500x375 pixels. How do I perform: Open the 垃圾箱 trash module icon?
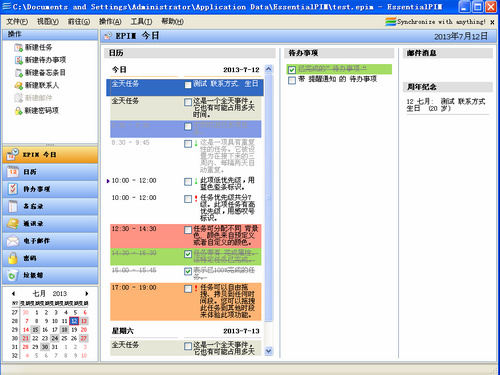point(13,275)
